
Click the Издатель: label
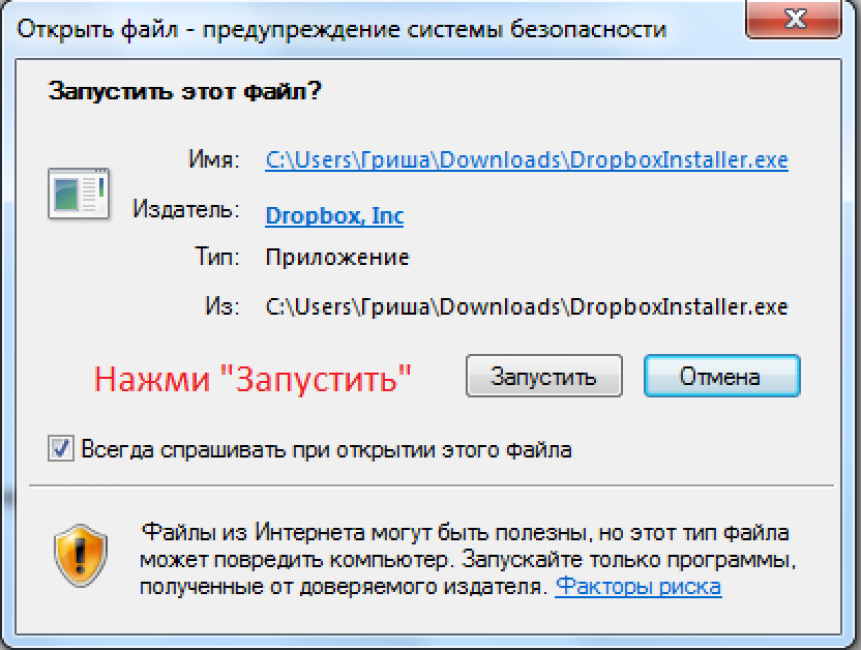[x=186, y=209]
